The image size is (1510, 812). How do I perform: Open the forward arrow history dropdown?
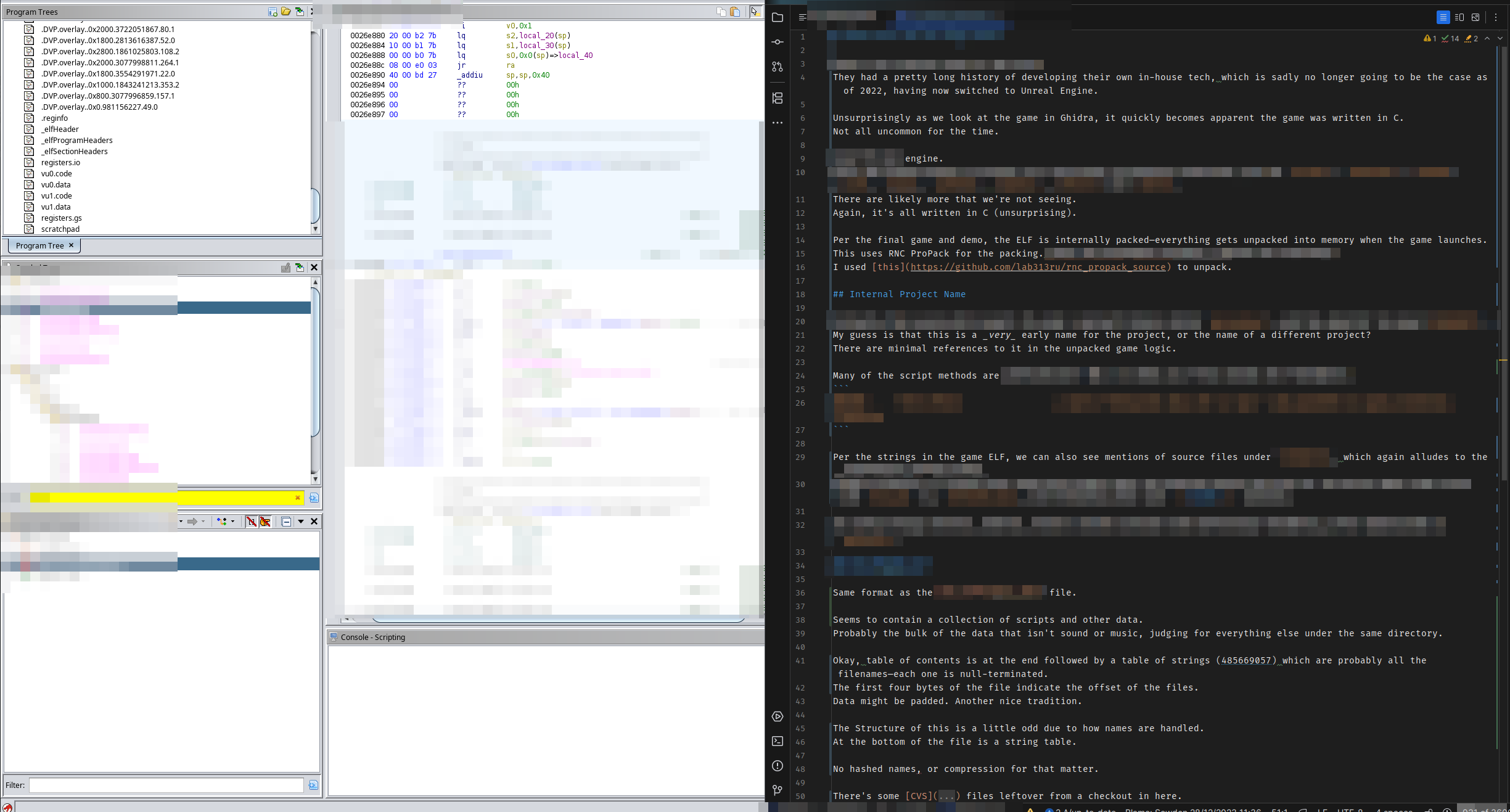(x=203, y=522)
